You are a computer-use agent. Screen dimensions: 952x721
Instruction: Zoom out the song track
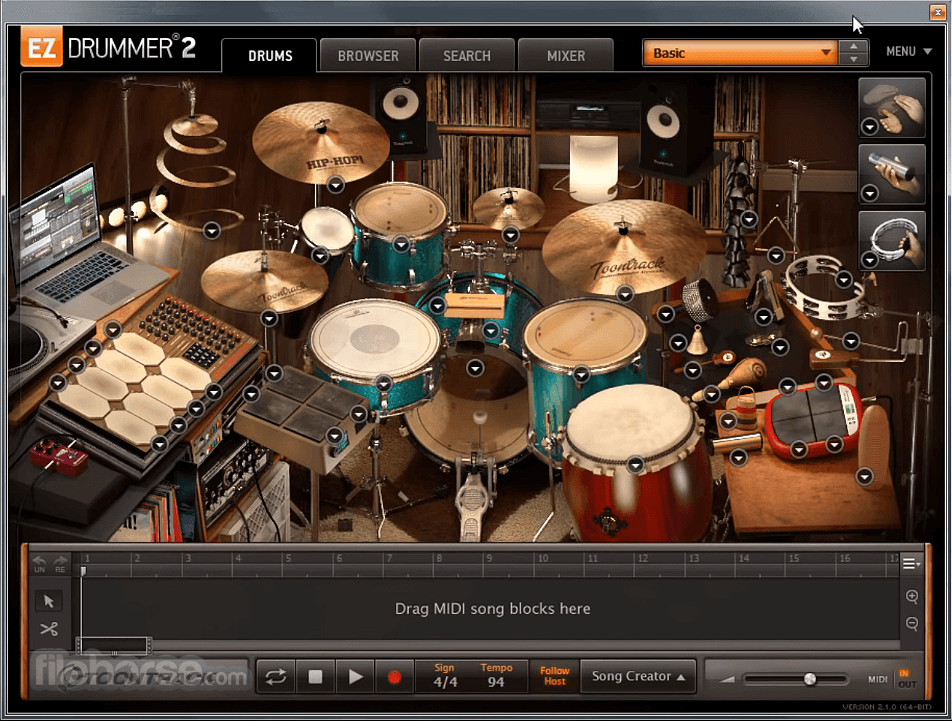(911, 623)
